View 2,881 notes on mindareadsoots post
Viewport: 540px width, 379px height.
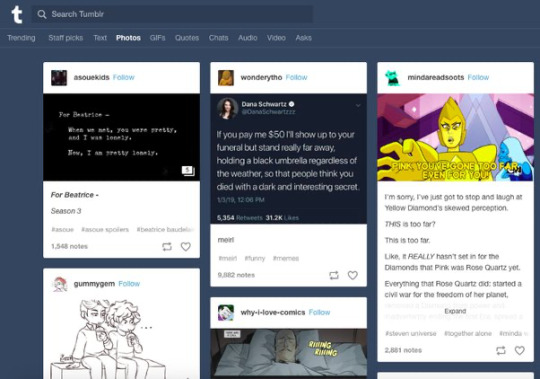[403, 350]
